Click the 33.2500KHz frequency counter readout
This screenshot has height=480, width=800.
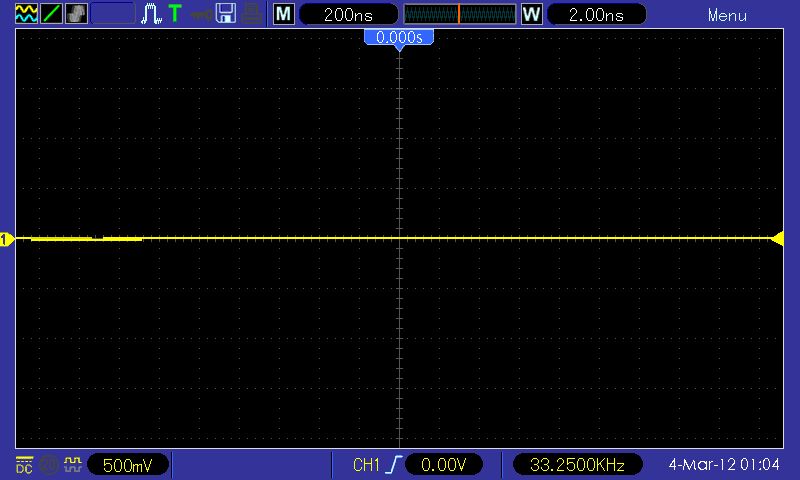click(577, 465)
